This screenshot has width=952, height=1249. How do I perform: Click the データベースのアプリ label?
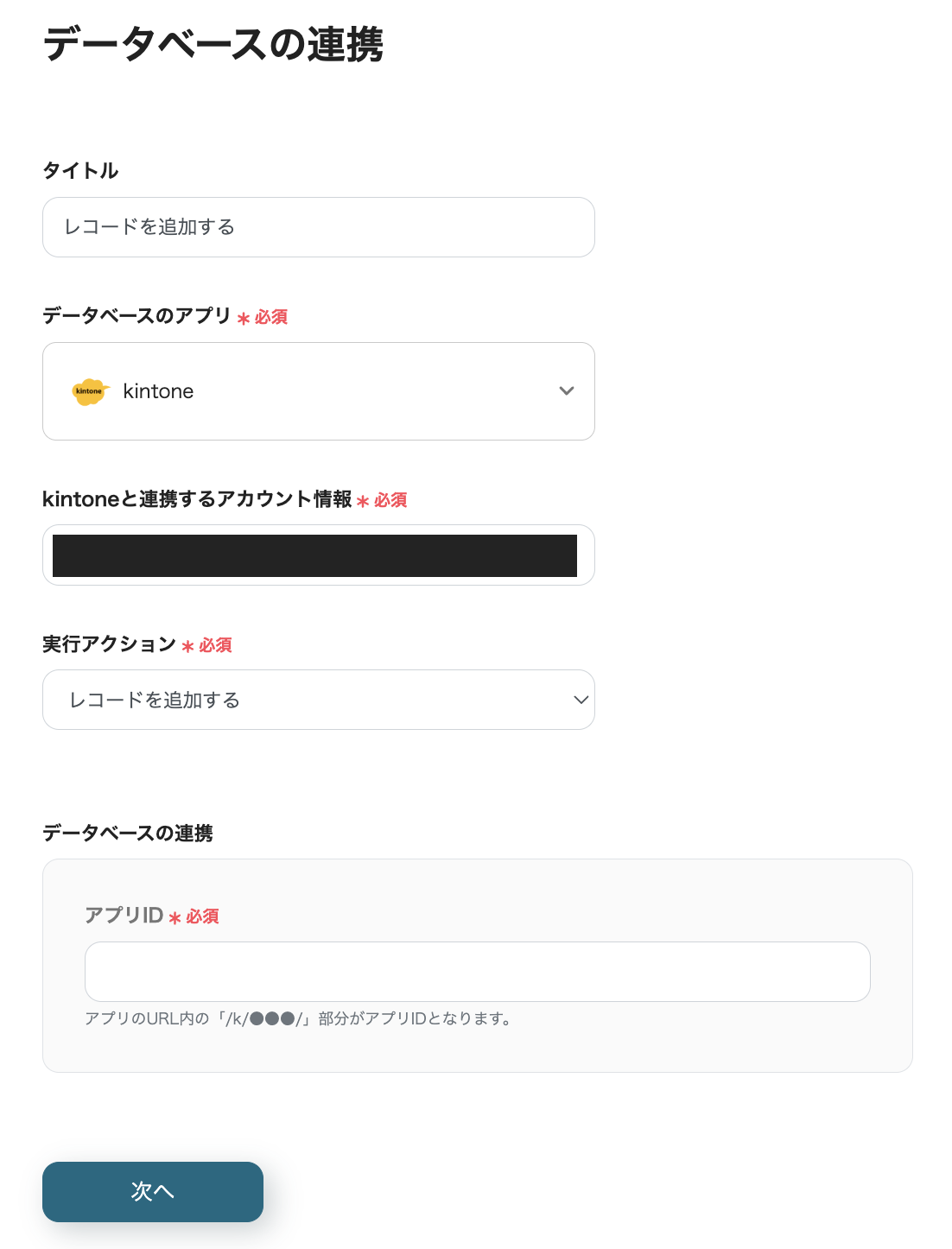136,316
